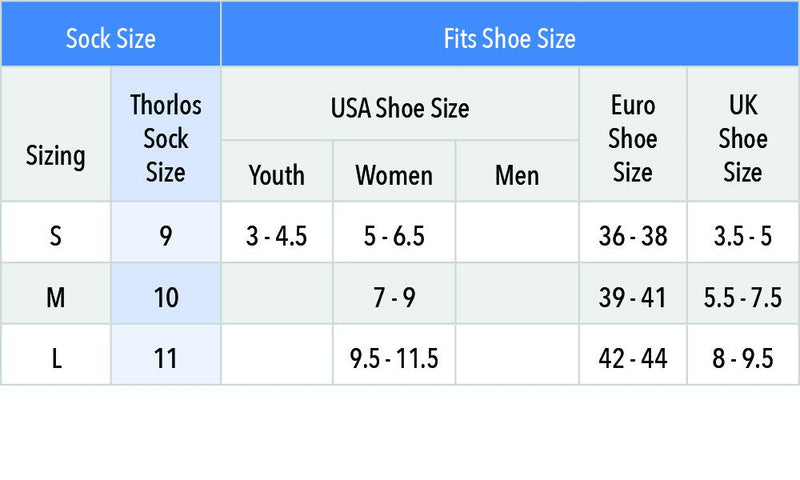Viewport: 800px width, 480px height.
Task: Select the Euro 36 - 38 cell
Action: (633, 232)
